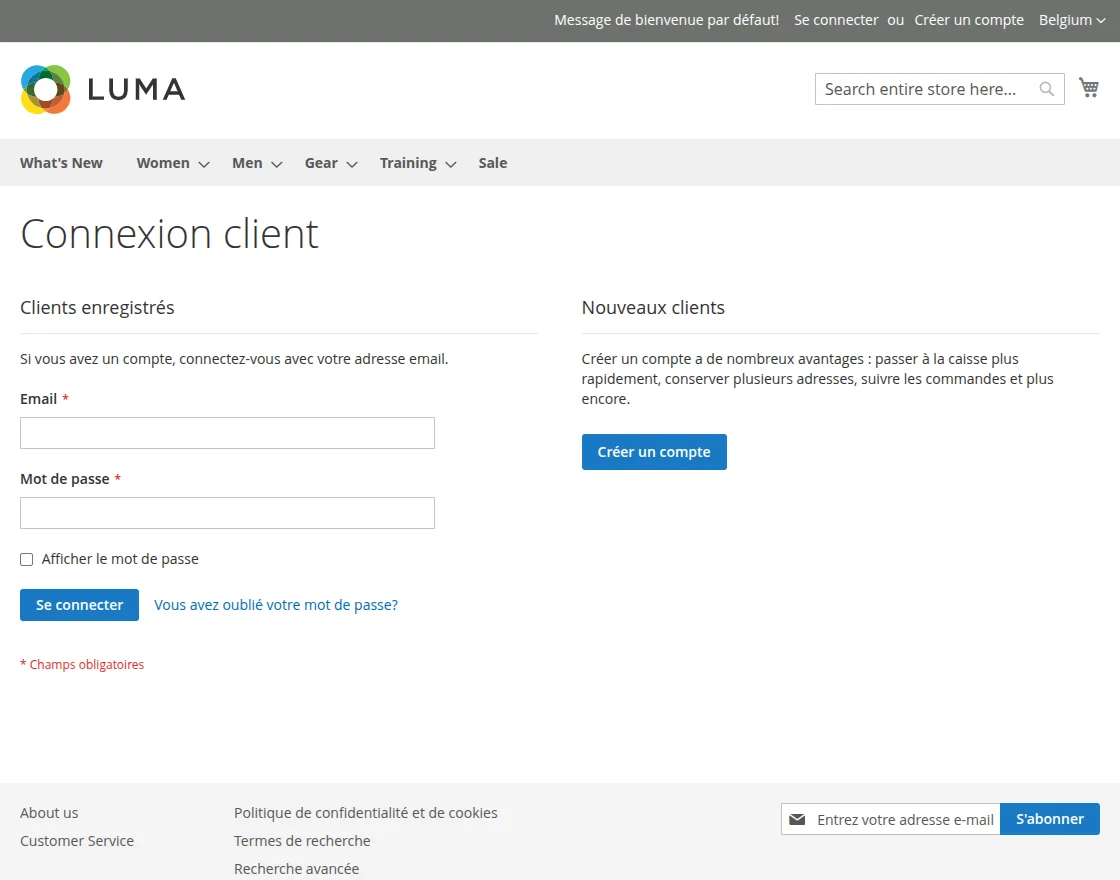
Task: Click the S'abonner subscription button
Action: click(x=1049, y=818)
